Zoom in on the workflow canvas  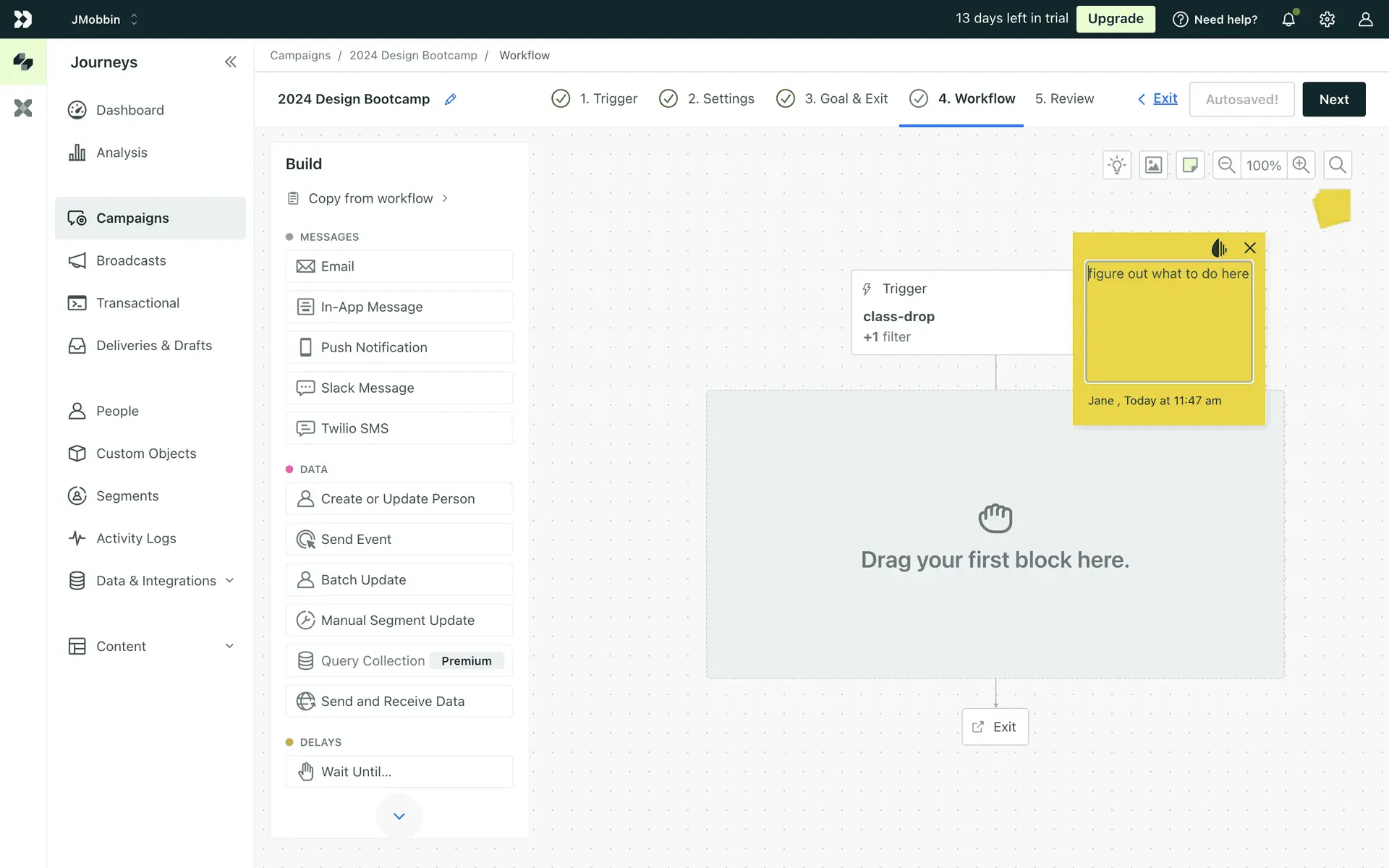(1301, 165)
